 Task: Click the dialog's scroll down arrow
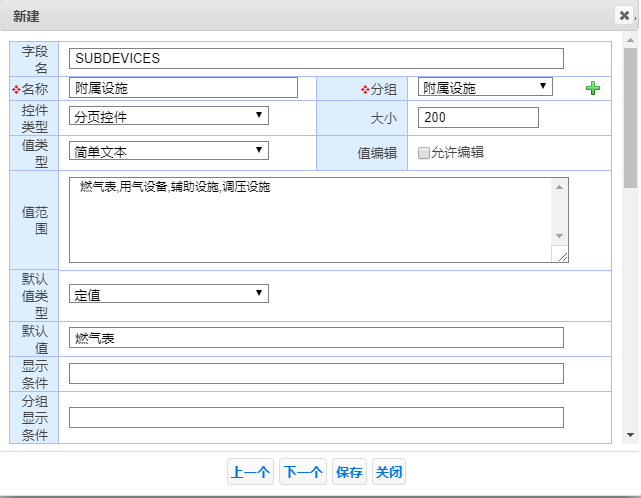[630, 435]
